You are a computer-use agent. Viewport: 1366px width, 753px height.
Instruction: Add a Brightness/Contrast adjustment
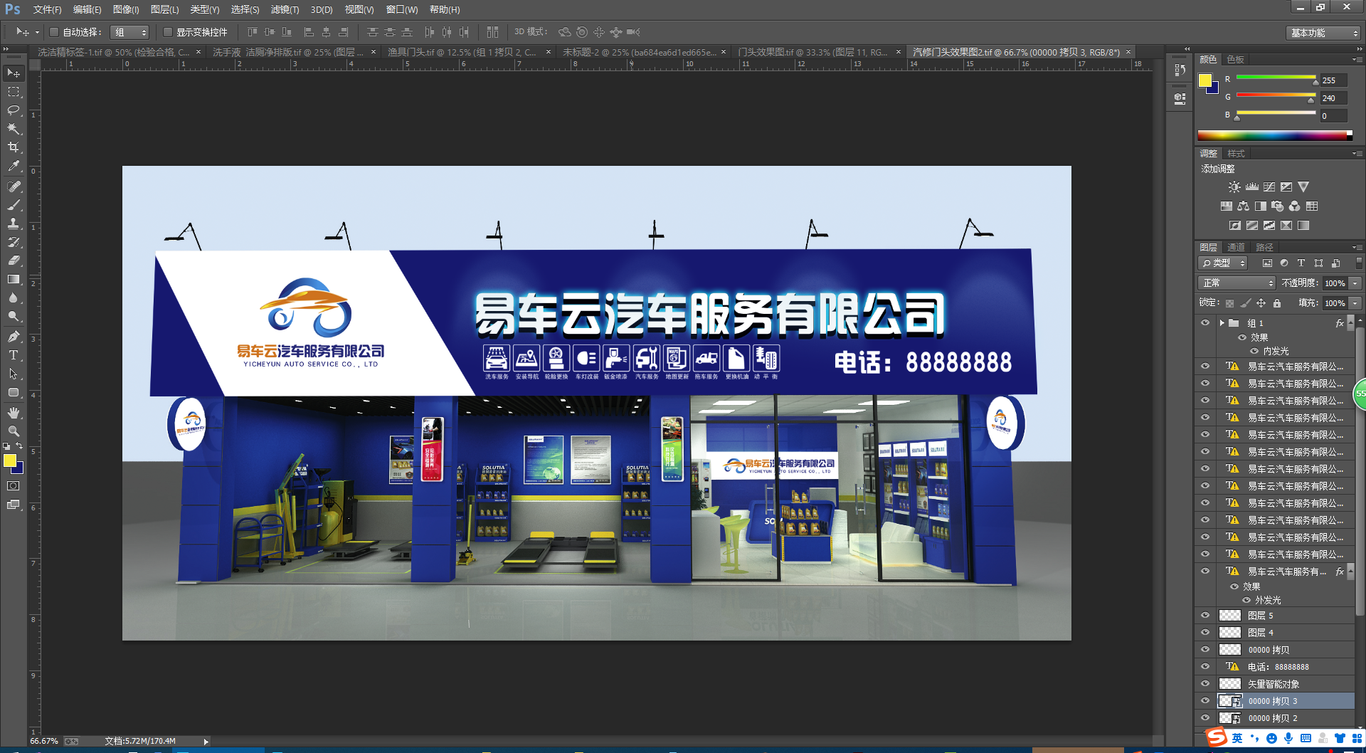coord(1235,187)
